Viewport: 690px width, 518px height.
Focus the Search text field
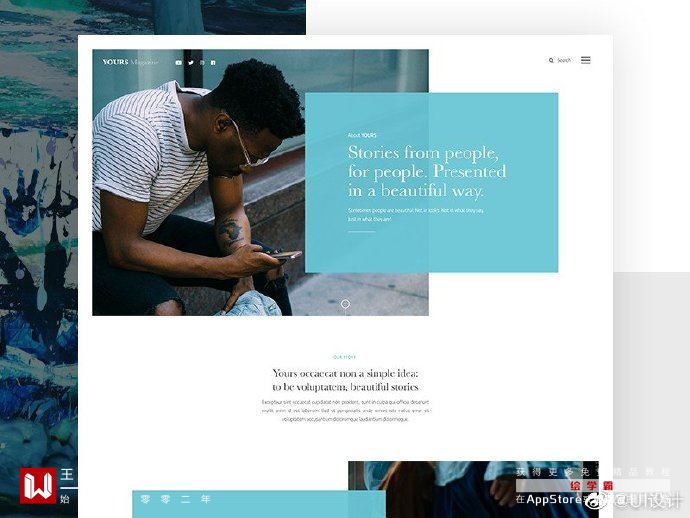564,60
